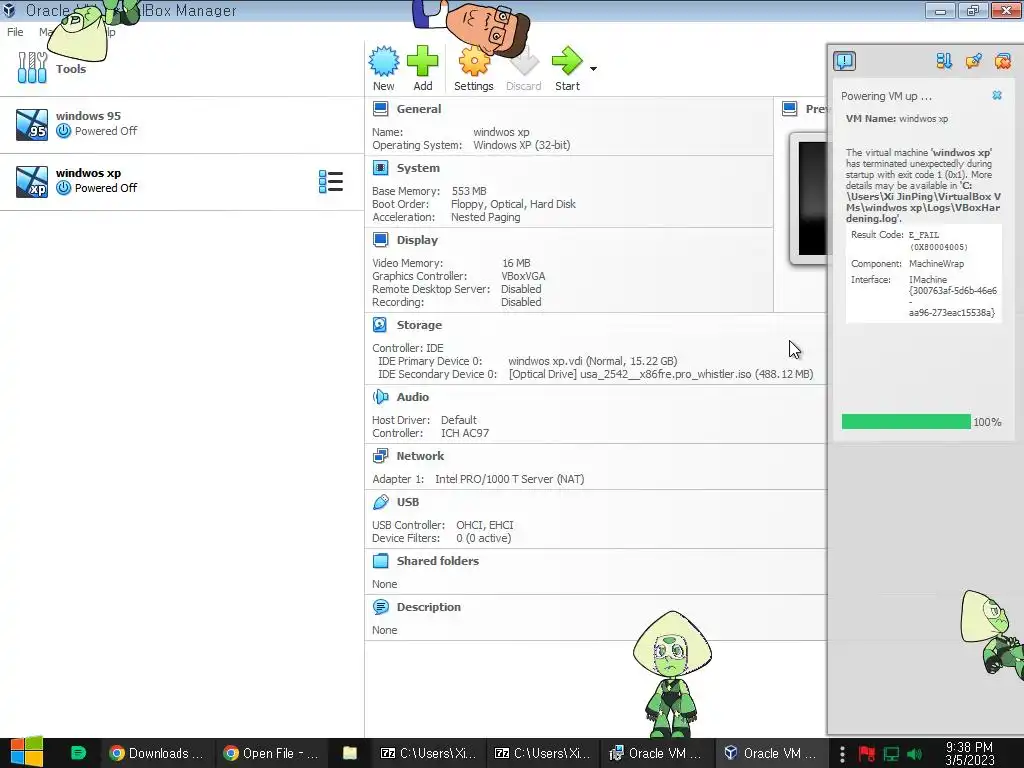Viewport: 1024px width, 768px height.
Task: Open the clock showing 9:38 PM
Action: pyautogui.click(x=969, y=753)
